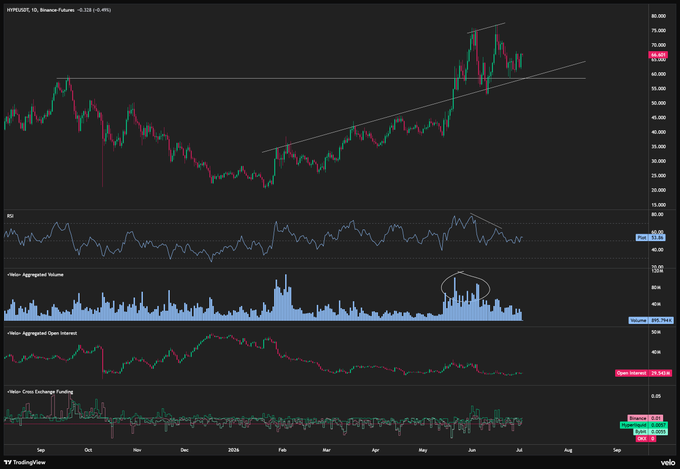Click the 80.00 RSI axis label

(657, 214)
